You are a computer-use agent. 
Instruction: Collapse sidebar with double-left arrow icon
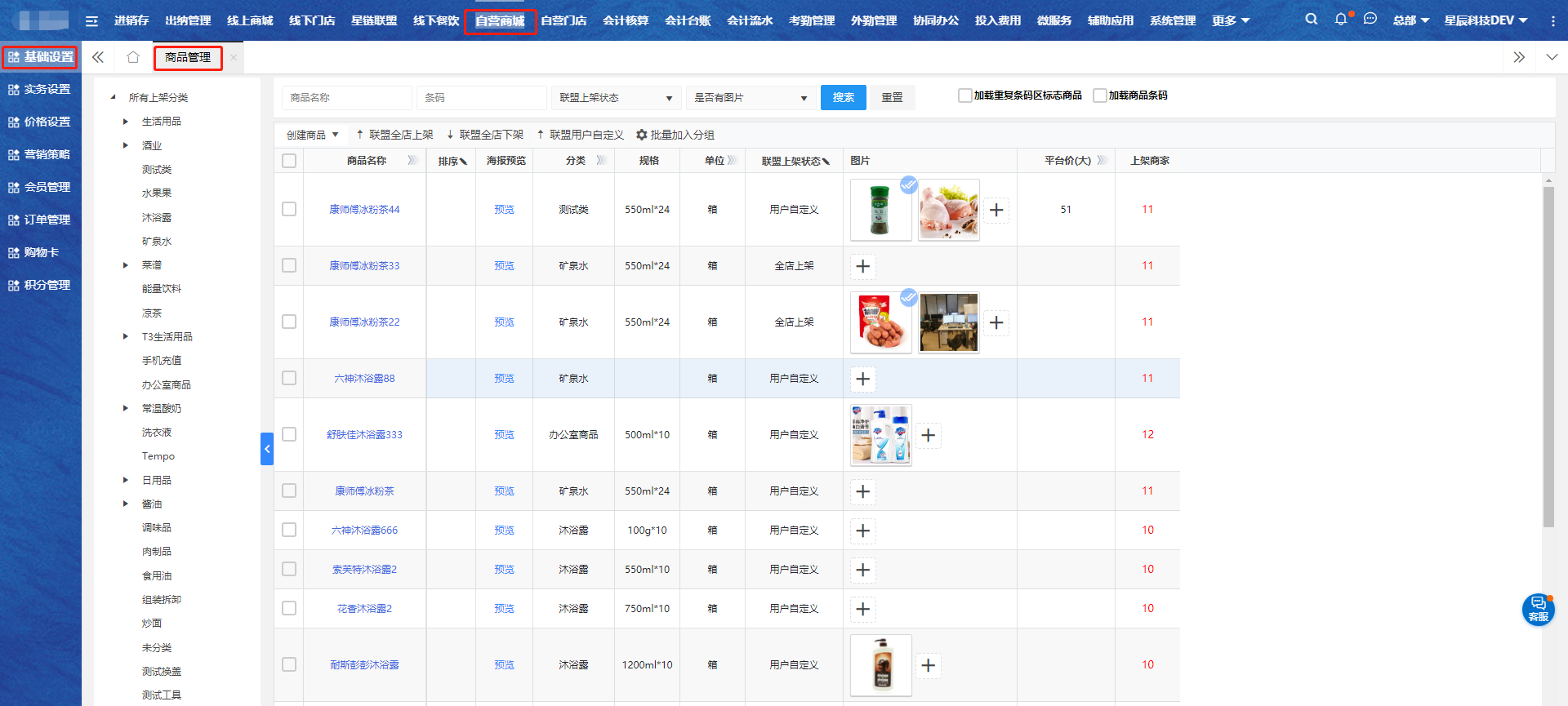coord(98,57)
